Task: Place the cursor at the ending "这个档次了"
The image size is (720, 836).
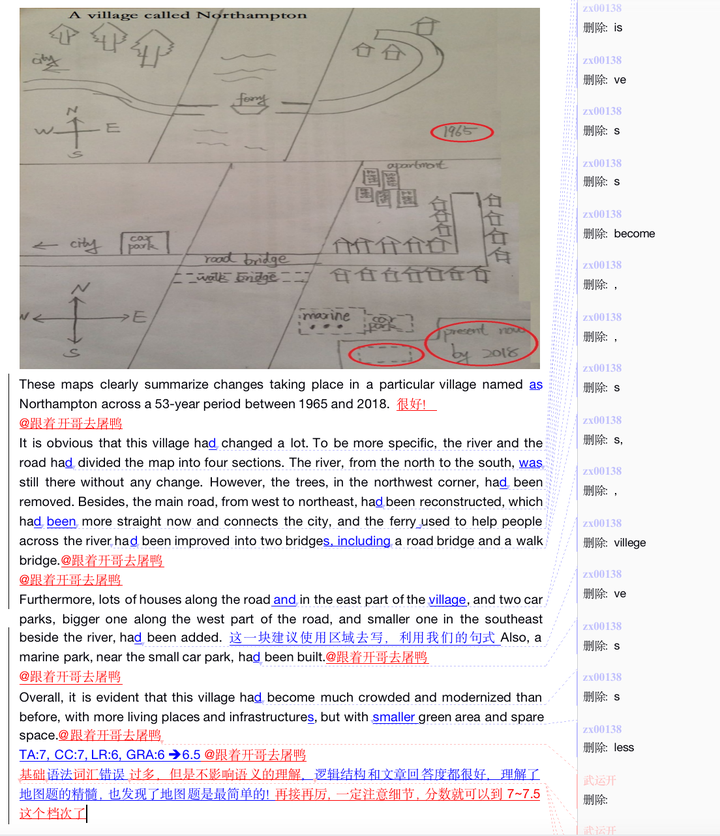Action: tap(52, 814)
